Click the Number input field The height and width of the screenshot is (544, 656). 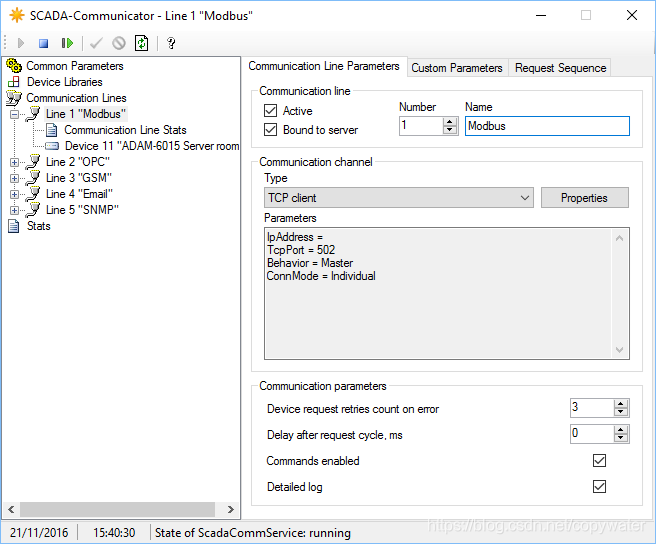pos(421,126)
